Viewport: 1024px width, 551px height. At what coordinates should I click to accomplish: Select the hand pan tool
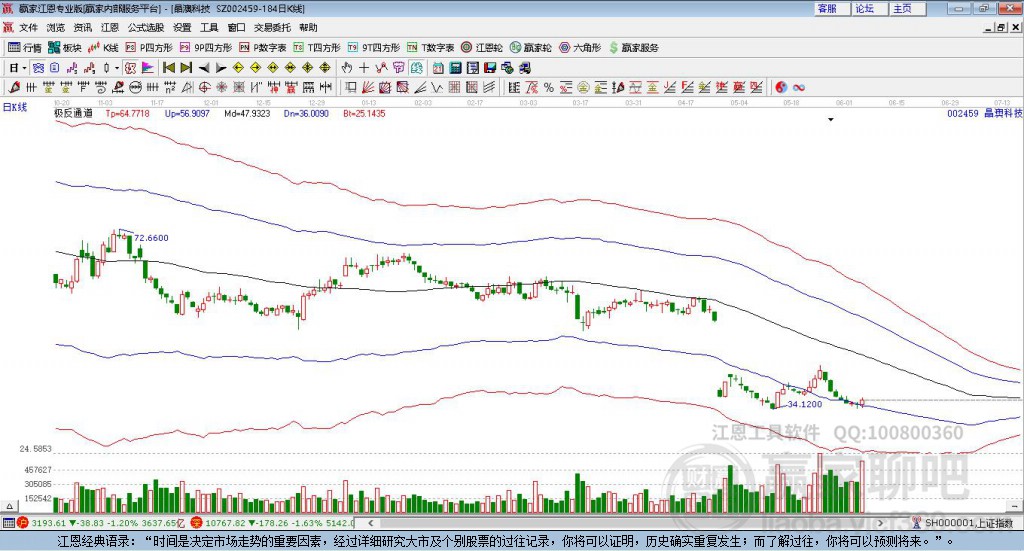(x=347, y=68)
